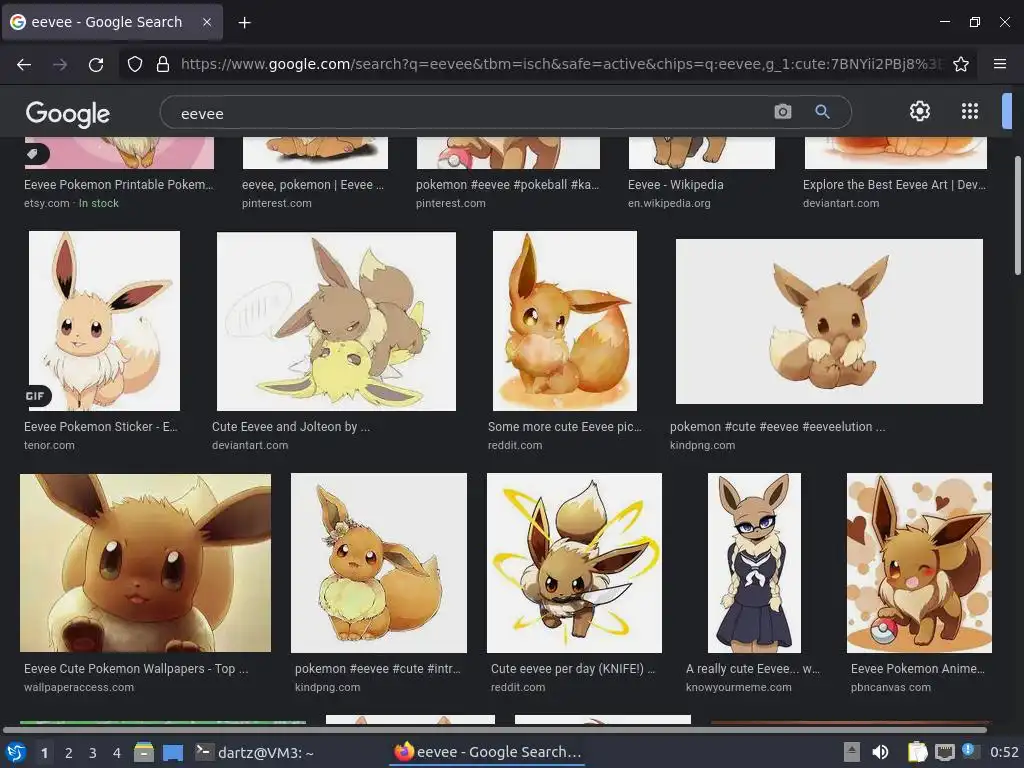Open the Google apps grid
Image resolution: width=1024 pixels, height=768 pixels.
coord(970,111)
